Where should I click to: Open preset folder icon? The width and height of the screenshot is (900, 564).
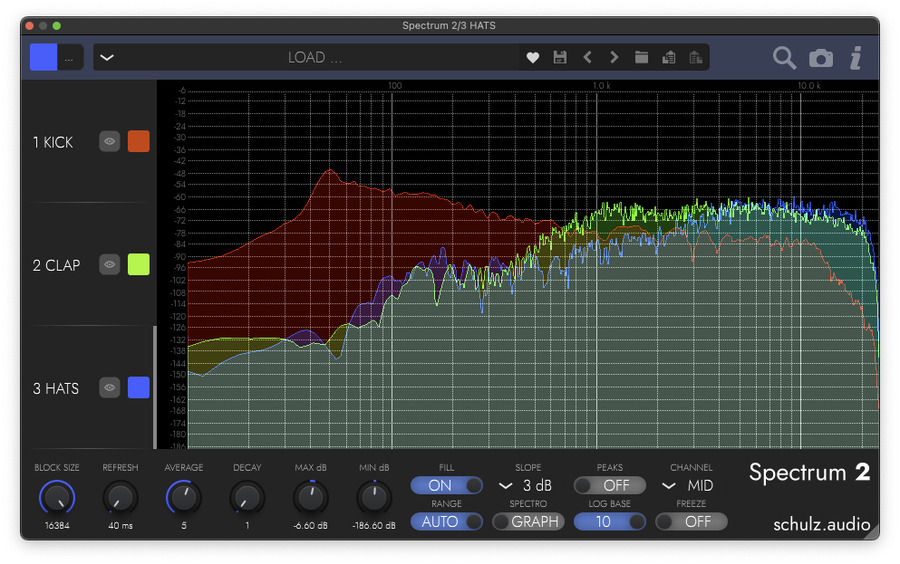pos(641,57)
